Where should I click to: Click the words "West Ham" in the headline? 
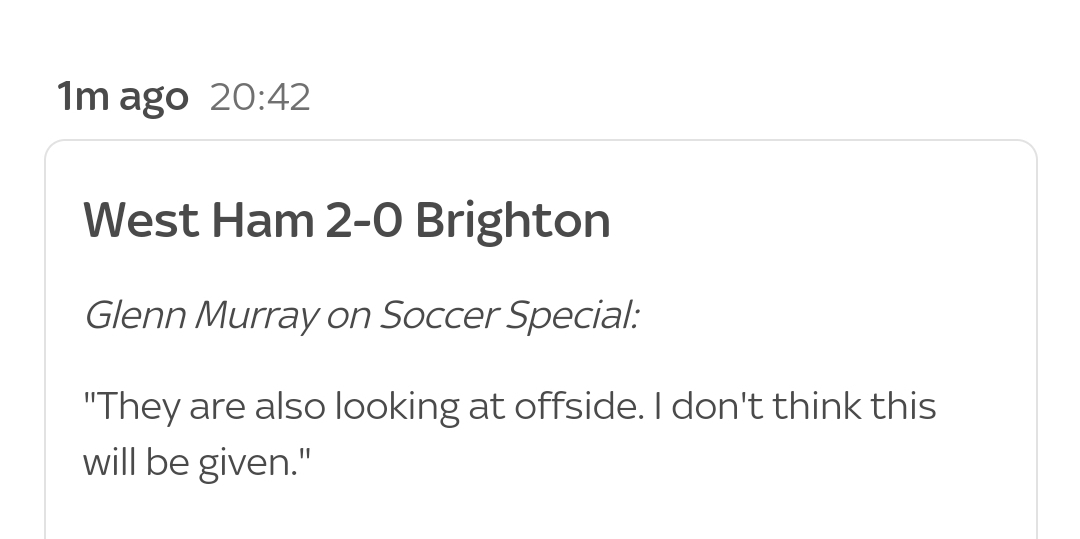coord(198,220)
